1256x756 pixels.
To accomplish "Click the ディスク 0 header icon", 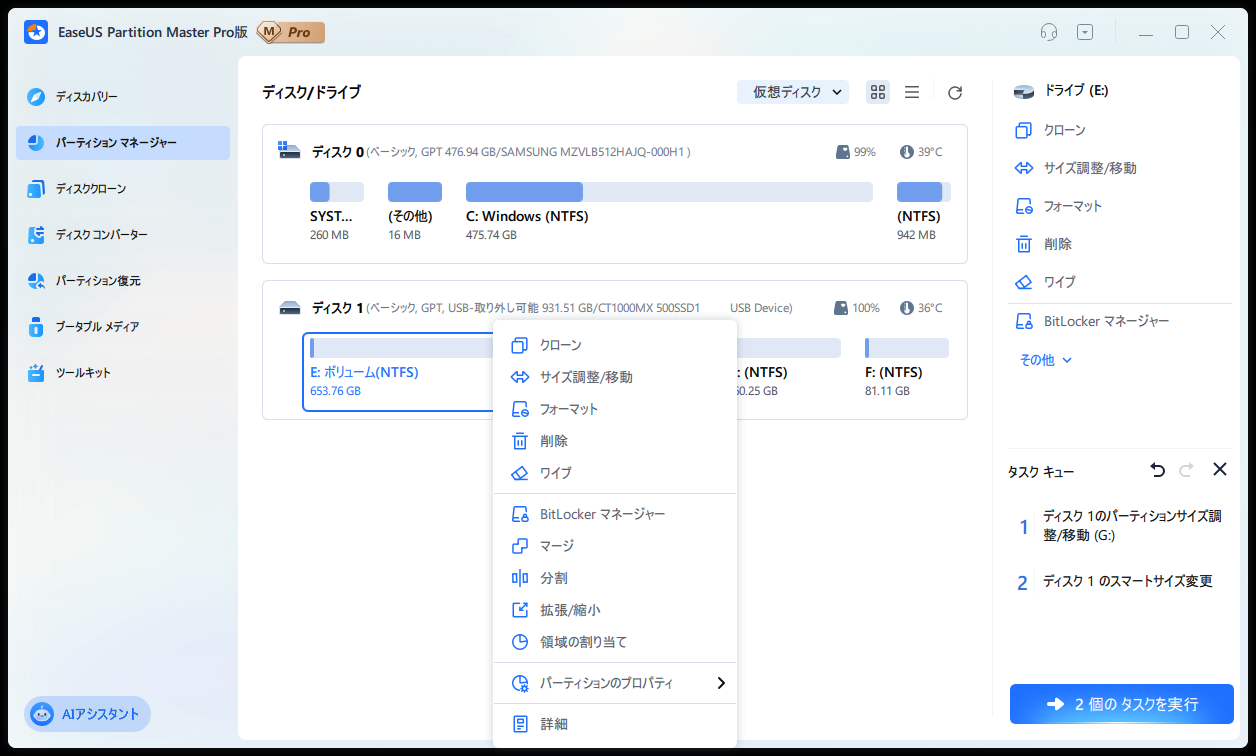I will 290,152.
